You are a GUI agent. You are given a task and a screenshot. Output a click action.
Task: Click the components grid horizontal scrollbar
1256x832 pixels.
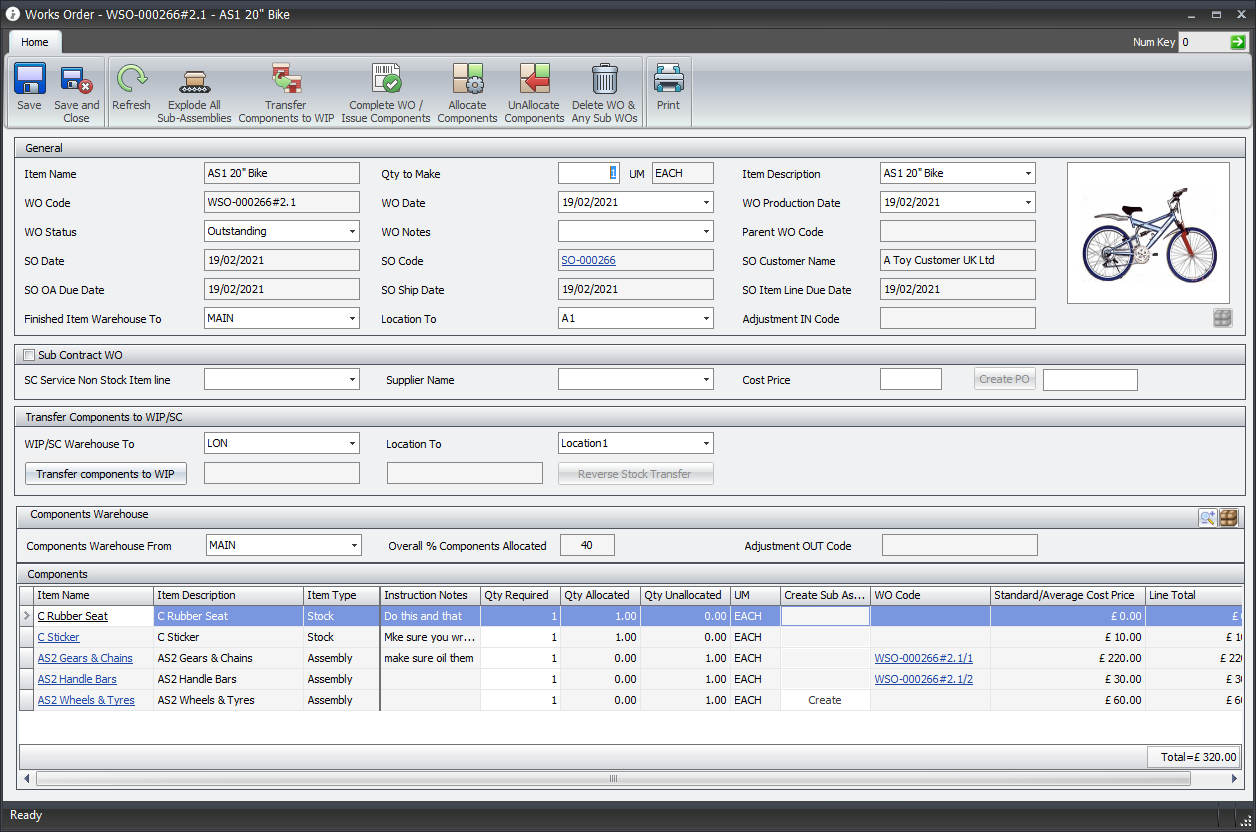click(x=615, y=778)
